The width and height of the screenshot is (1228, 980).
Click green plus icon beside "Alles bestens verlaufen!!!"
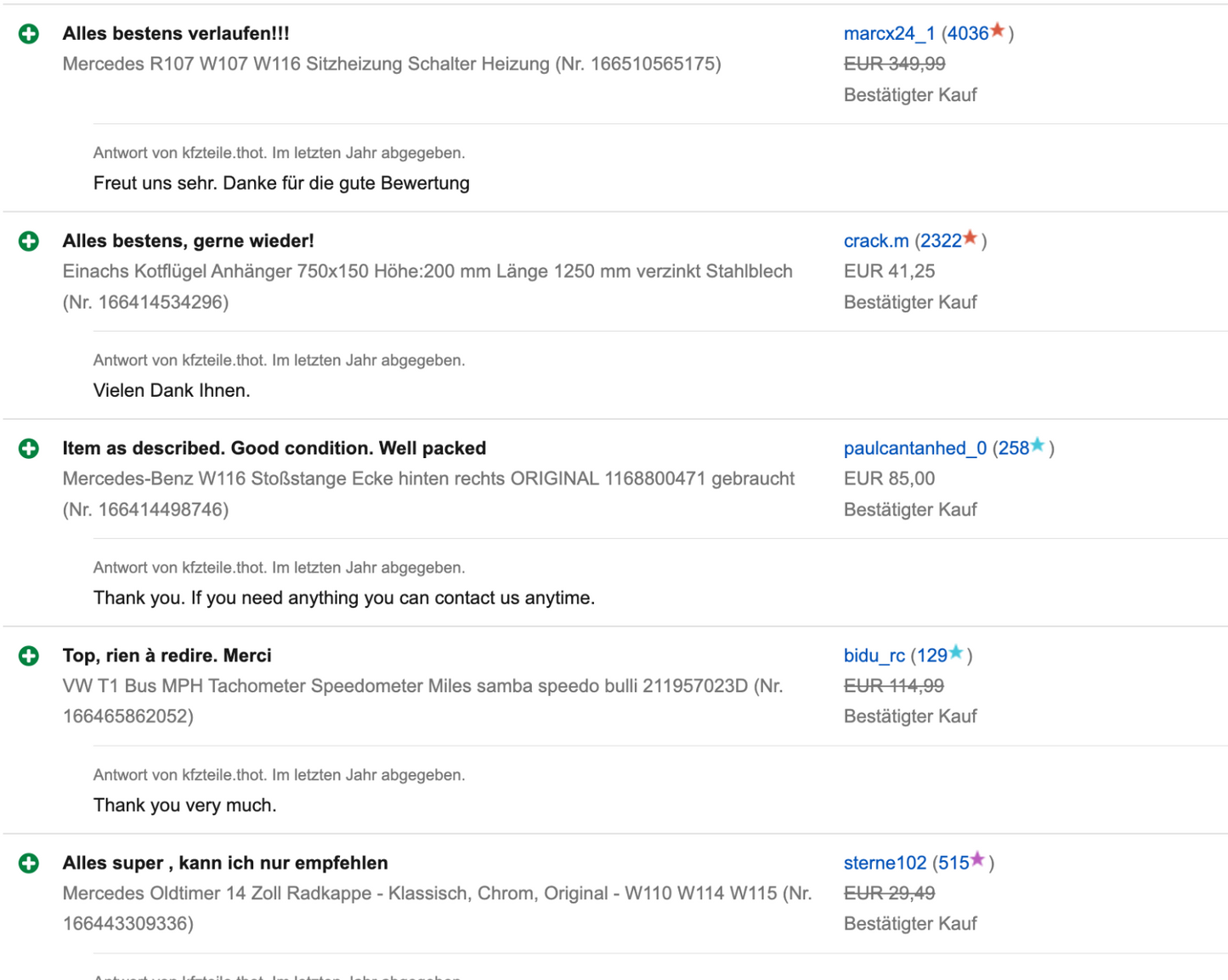[x=29, y=34]
